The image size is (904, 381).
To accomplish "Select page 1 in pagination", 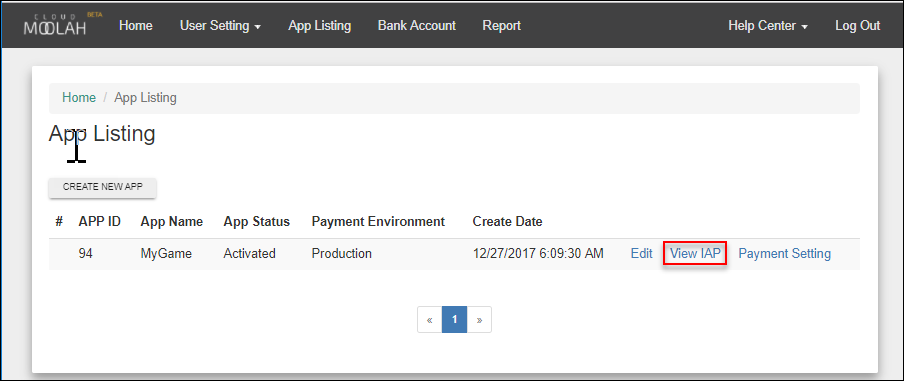I will point(454,319).
